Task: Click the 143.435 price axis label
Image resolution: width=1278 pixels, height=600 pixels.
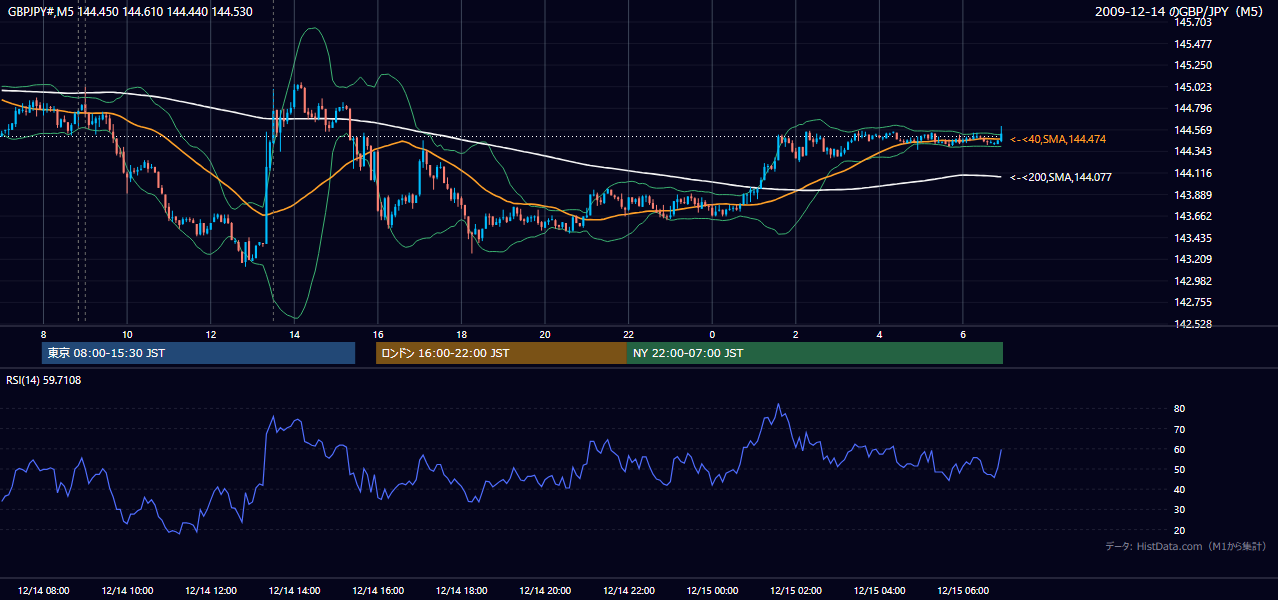Action: (1191, 237)
